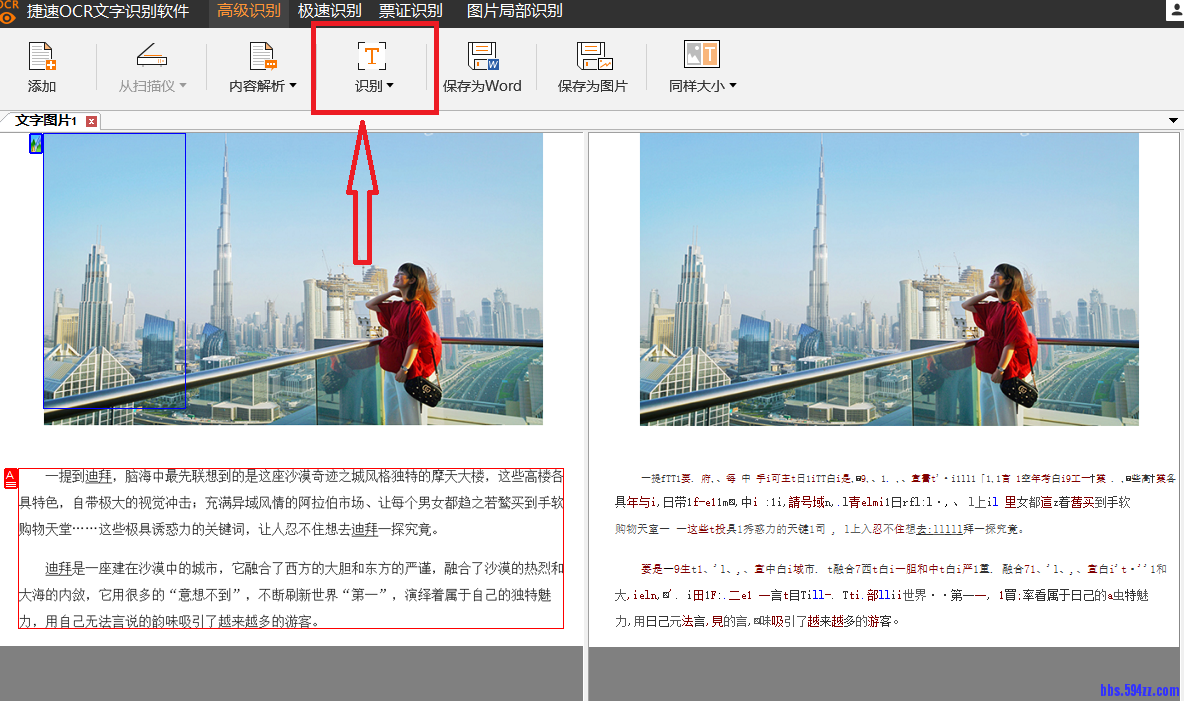Click the small image icon on the photo corner
Screen dimensions: 1184x701
coord(37,143)
